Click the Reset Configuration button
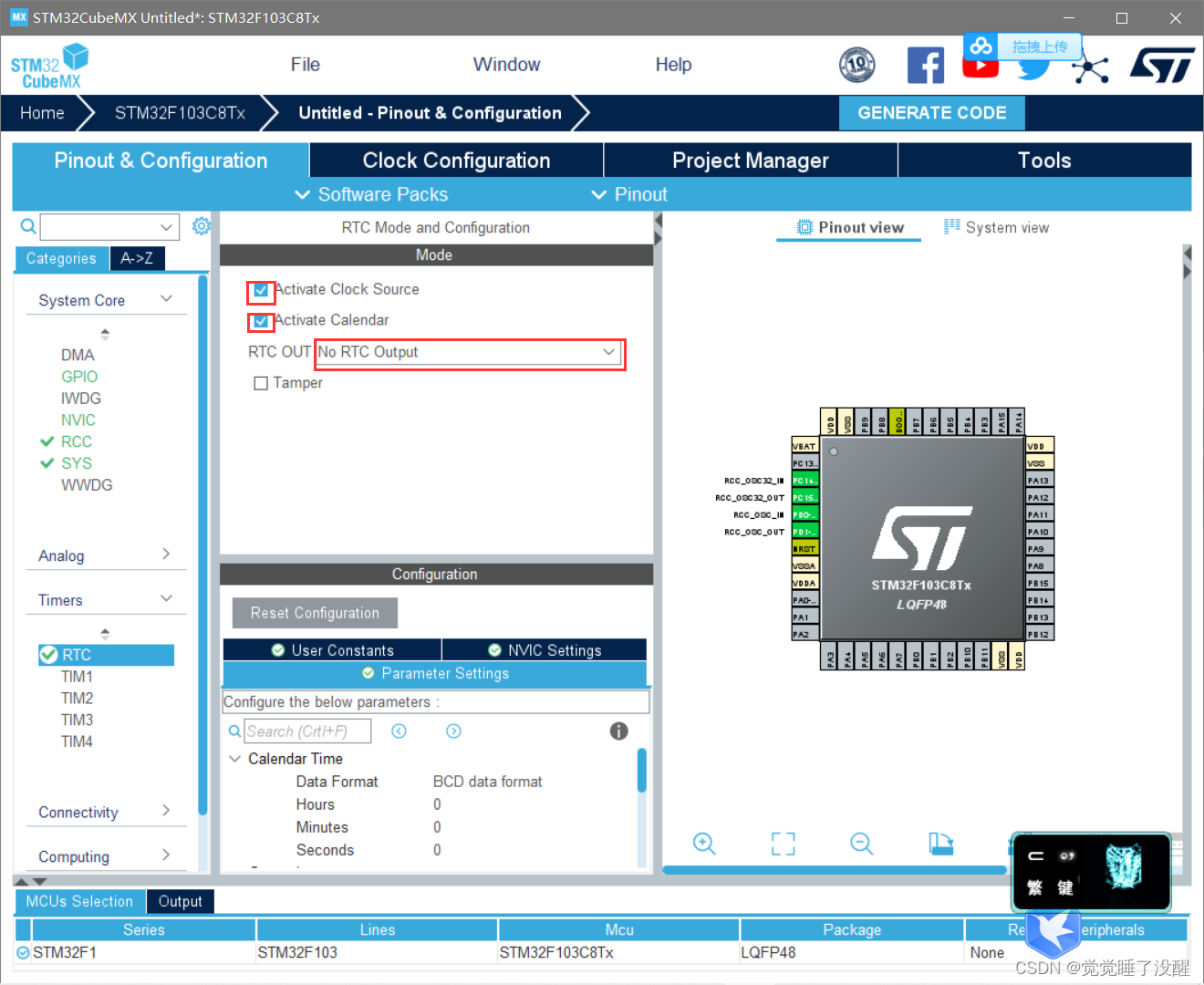This screenshot has width=1204, height=985. tap(315, 613)
